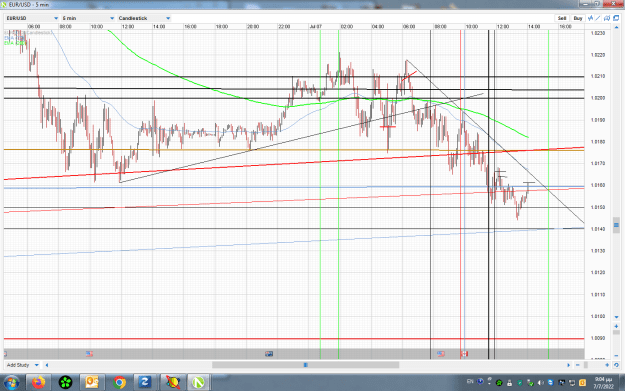Click the US flag event marker near 10:00
The width and height of the screenshot is (625, 391).
[x=89, y=354]
